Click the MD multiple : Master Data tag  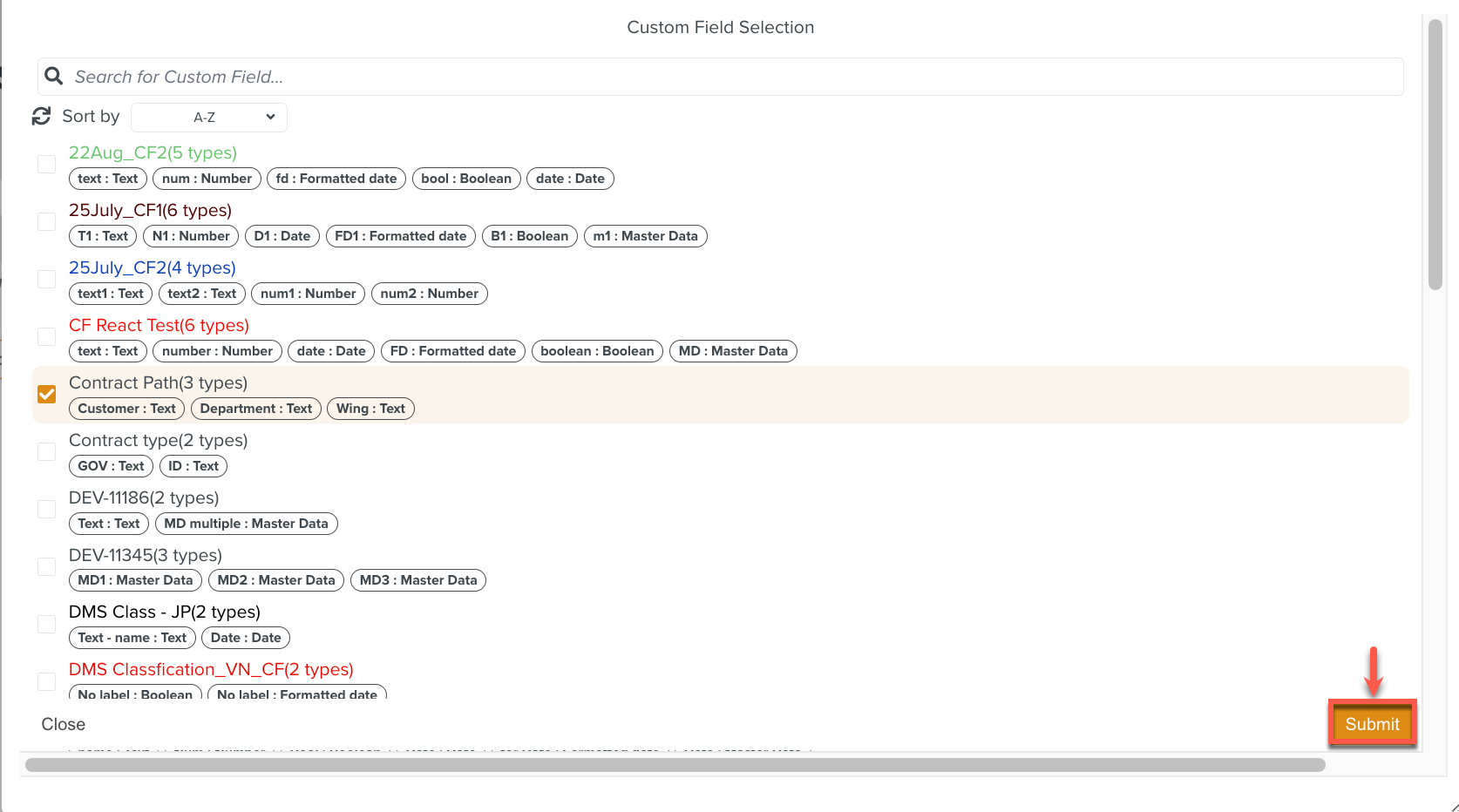(246, 524)
